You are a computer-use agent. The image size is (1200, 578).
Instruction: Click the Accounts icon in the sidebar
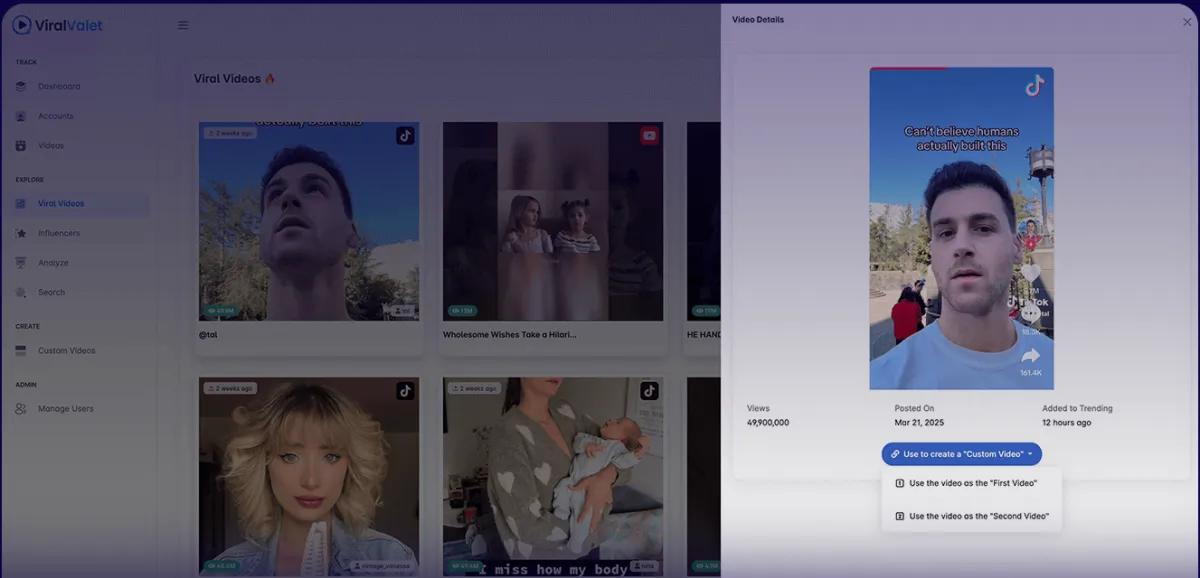click(21, 116)
